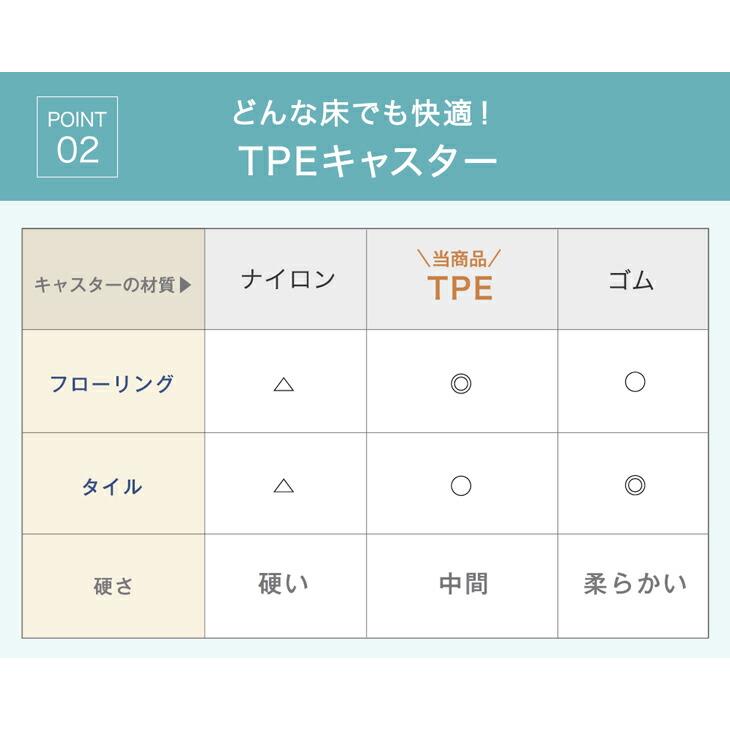This screenshot has width=730, height=730.
Task: Click the double circle for TPE flooring
Action: (461, 384)
